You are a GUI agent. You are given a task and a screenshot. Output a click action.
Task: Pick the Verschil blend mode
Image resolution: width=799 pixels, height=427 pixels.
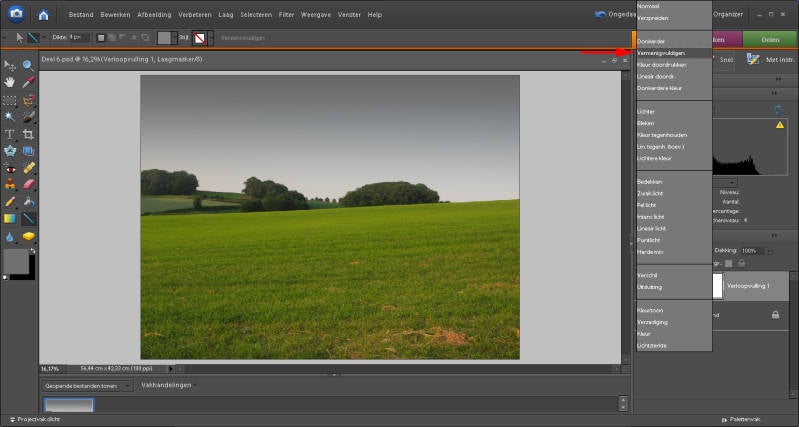click(x=647, y=275)
